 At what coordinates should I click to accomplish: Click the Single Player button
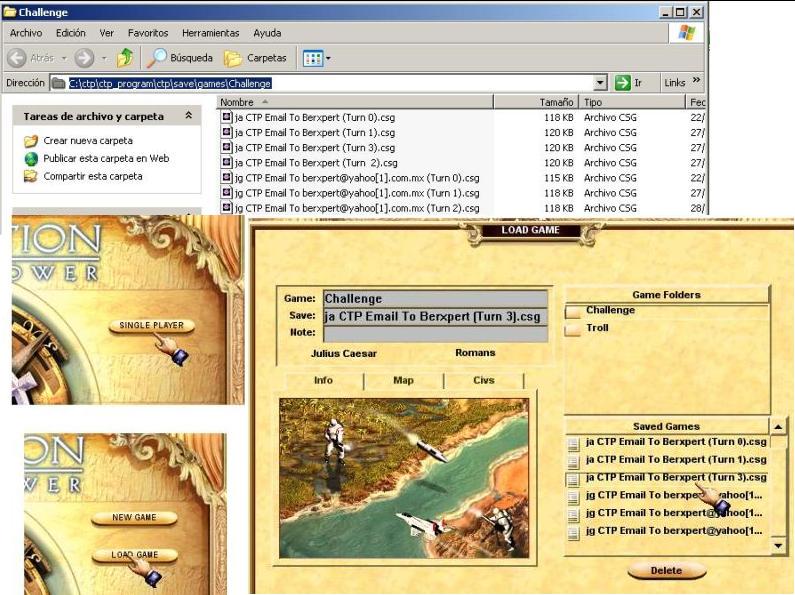click(152, 326)
